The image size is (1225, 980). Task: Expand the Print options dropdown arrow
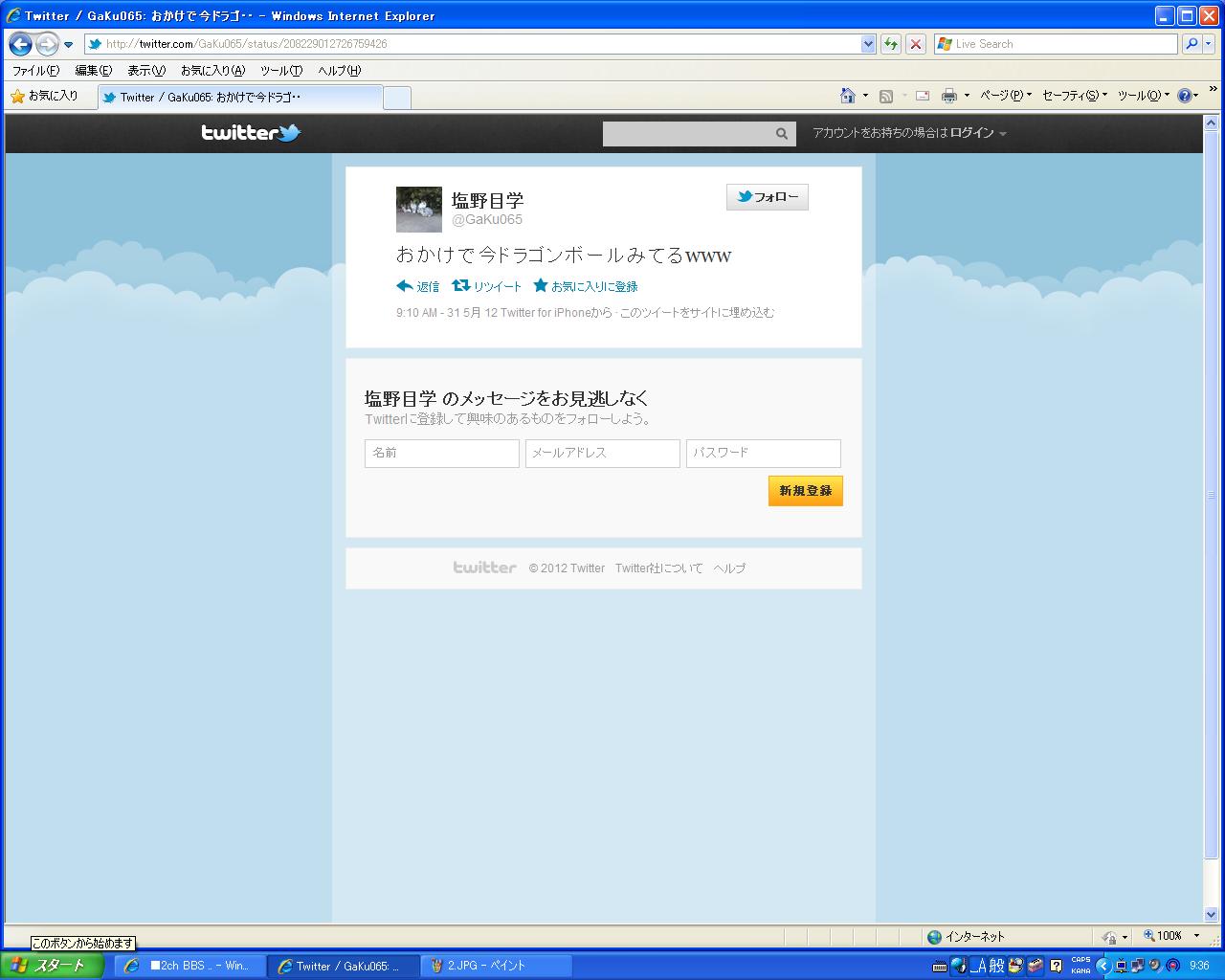(x=967, y=96)
